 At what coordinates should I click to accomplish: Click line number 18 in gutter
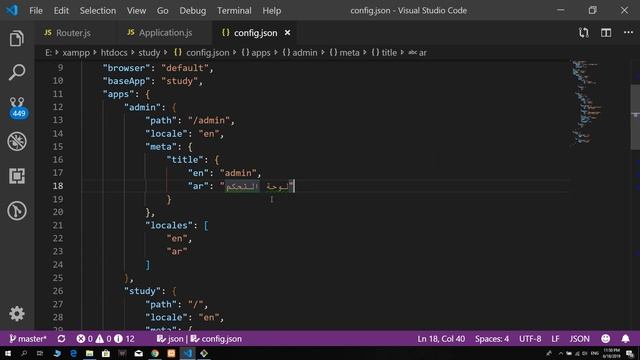tap(58, 186)
